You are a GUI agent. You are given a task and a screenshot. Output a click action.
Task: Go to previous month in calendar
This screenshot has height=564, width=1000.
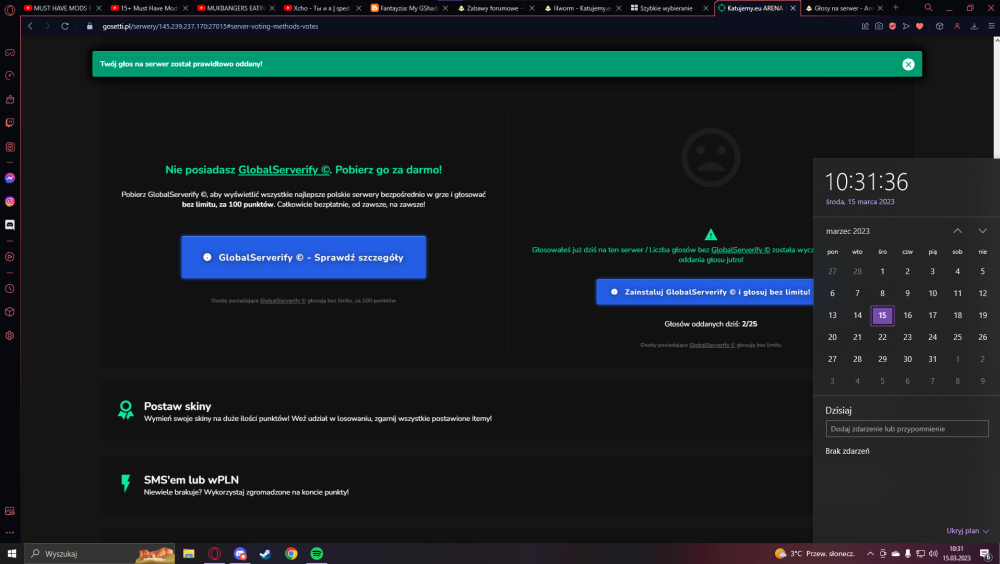[x=957, y=231]
